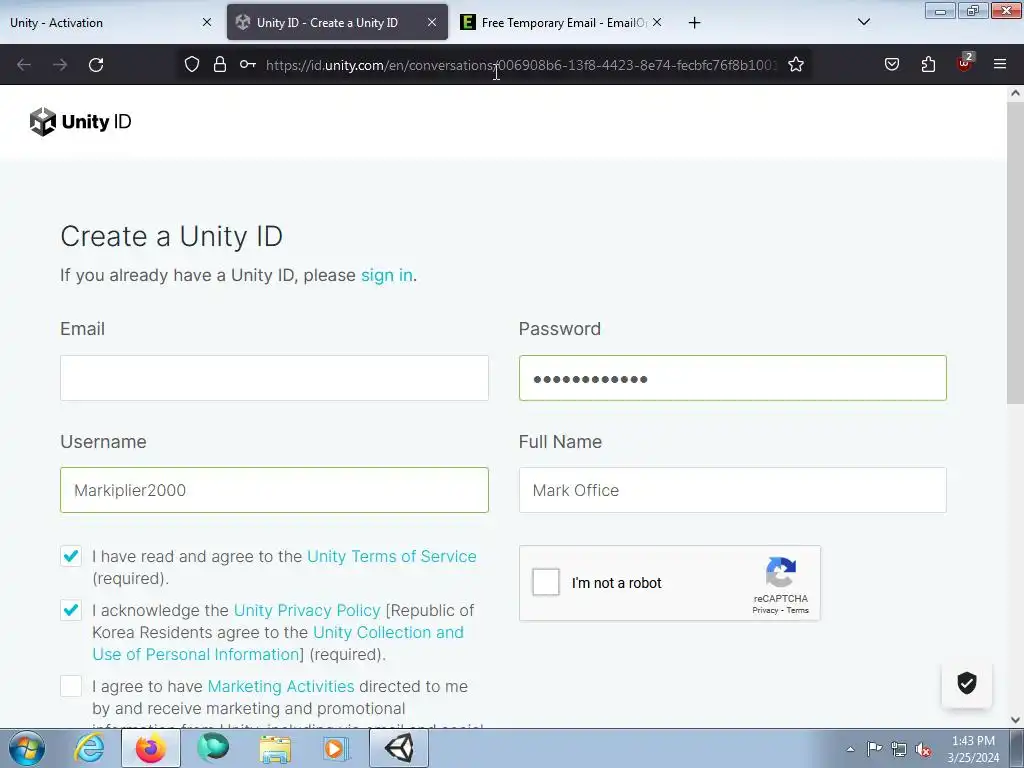Open Windows Explorer folder taskbar icon

click(275, 748)
